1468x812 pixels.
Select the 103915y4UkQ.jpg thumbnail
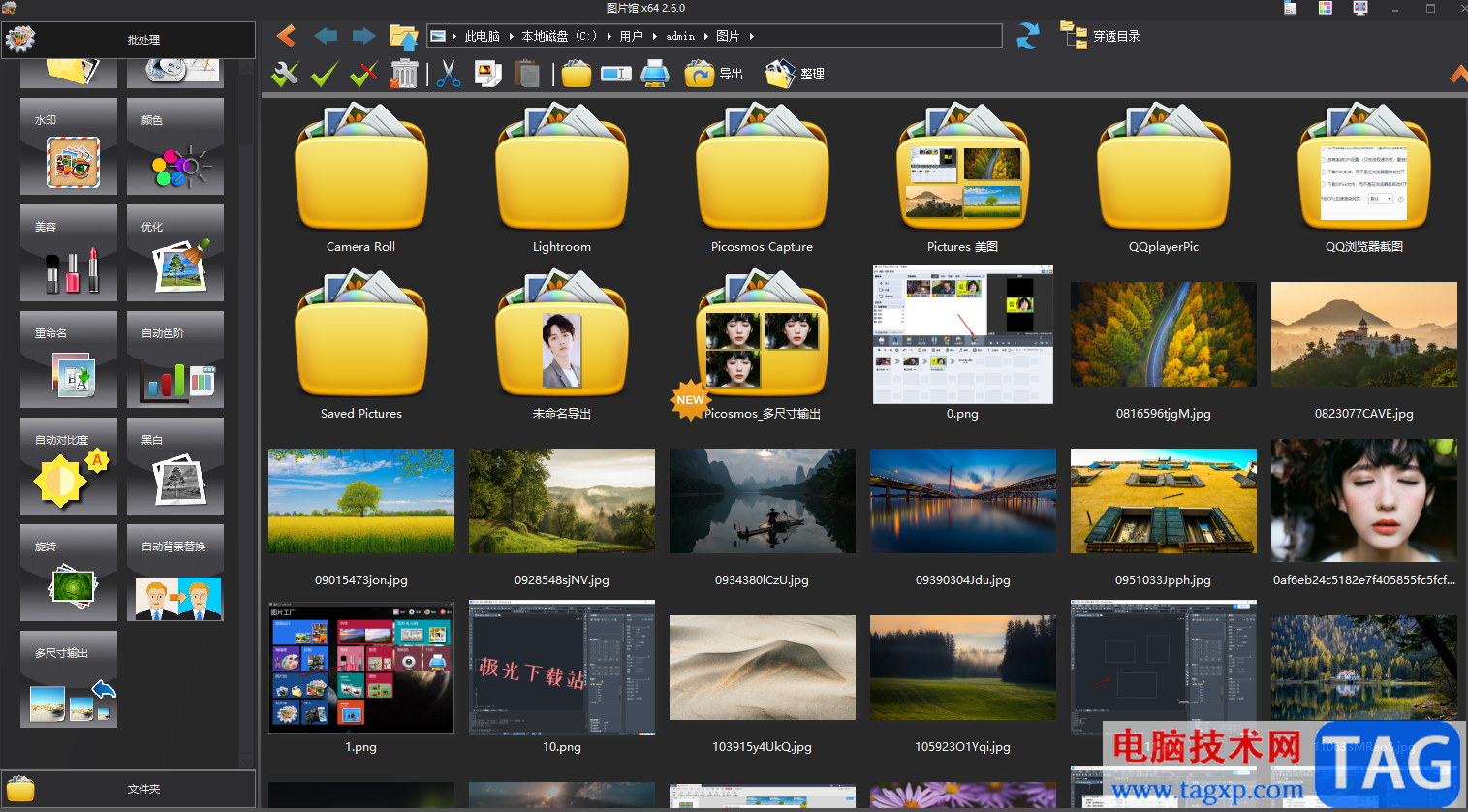(762, 668)
